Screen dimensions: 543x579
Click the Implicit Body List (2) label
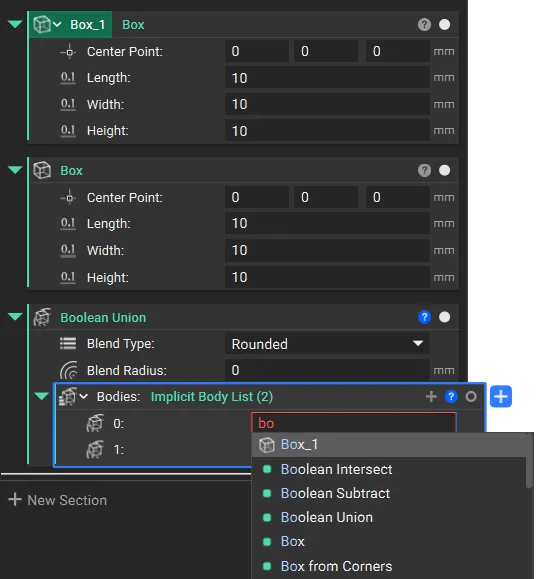tap(212, 397)
